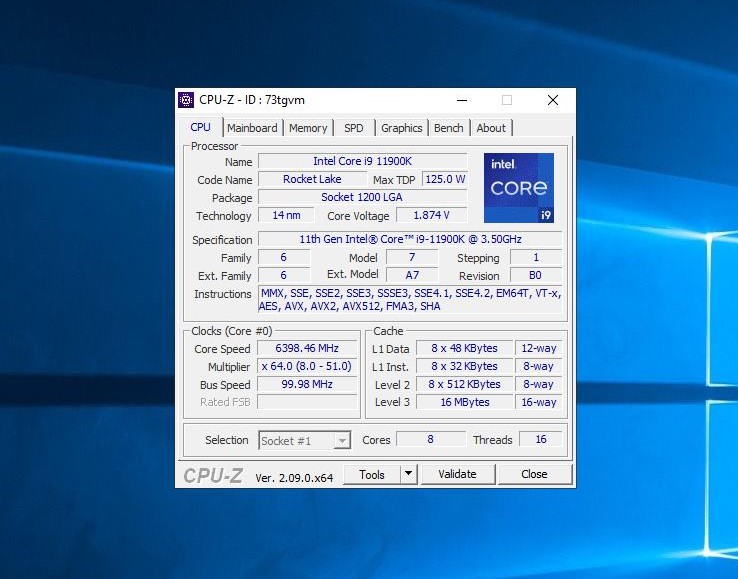
Task: Click the L1 Data value 8 x 48 KBytes
Action: click(465, 348)
